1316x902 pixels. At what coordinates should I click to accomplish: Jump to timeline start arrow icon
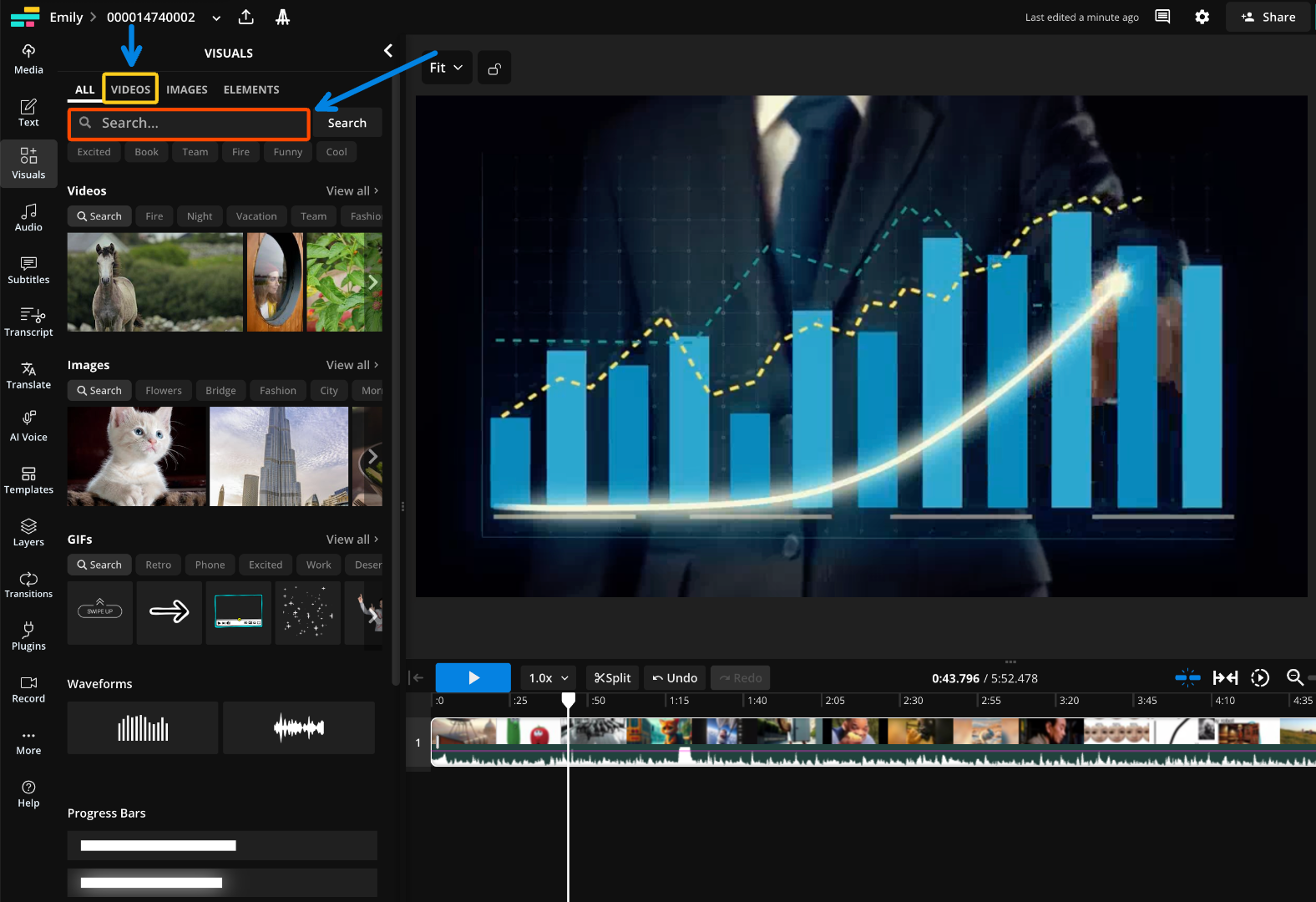pos(418,677)
